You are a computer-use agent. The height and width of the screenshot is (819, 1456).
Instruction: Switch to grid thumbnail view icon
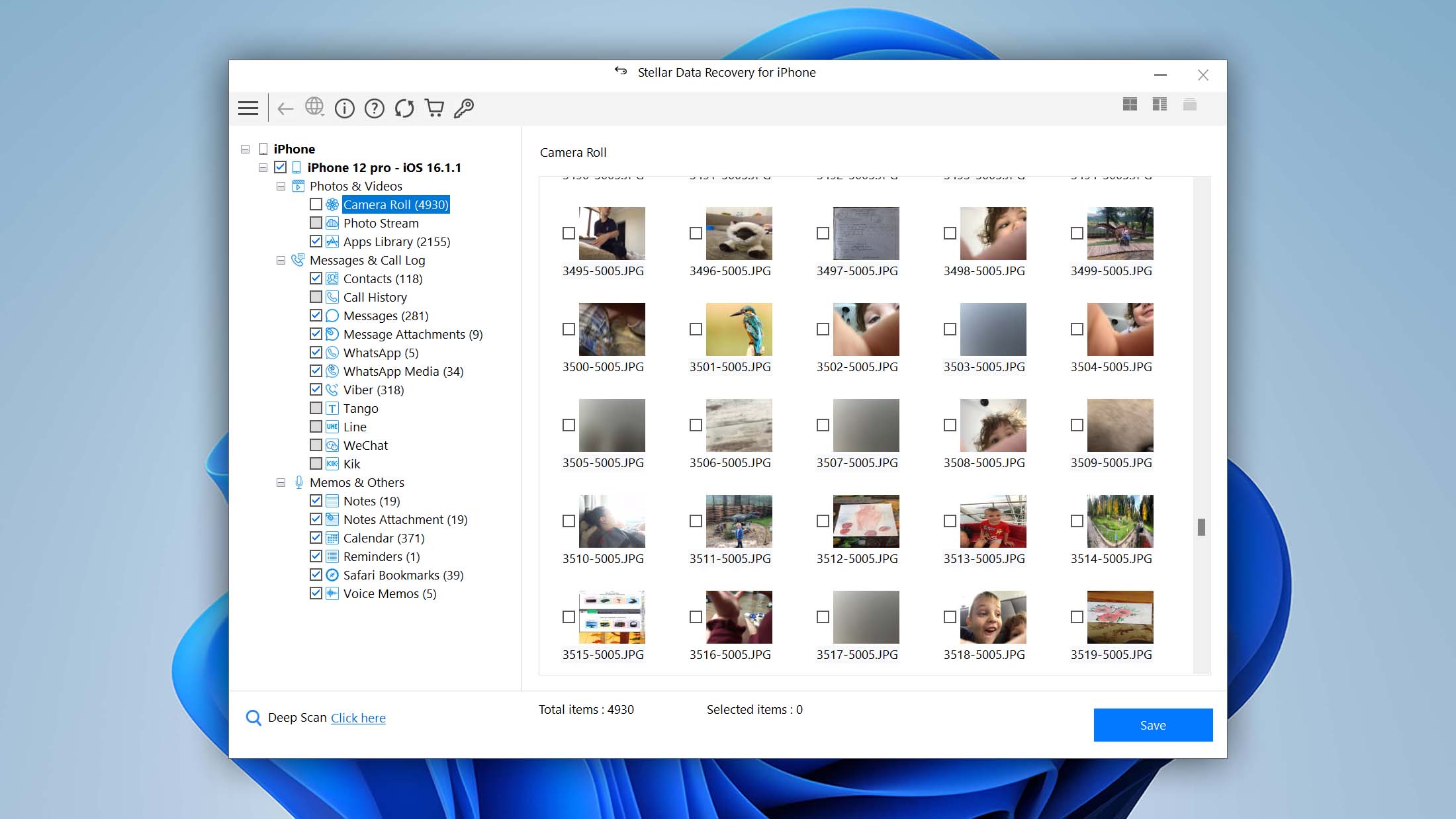(1130, 104)
